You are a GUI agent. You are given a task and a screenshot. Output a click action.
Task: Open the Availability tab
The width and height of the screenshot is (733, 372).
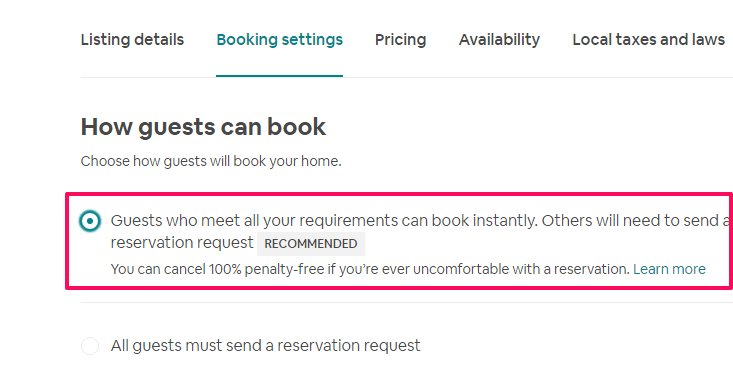pos(499,40)
